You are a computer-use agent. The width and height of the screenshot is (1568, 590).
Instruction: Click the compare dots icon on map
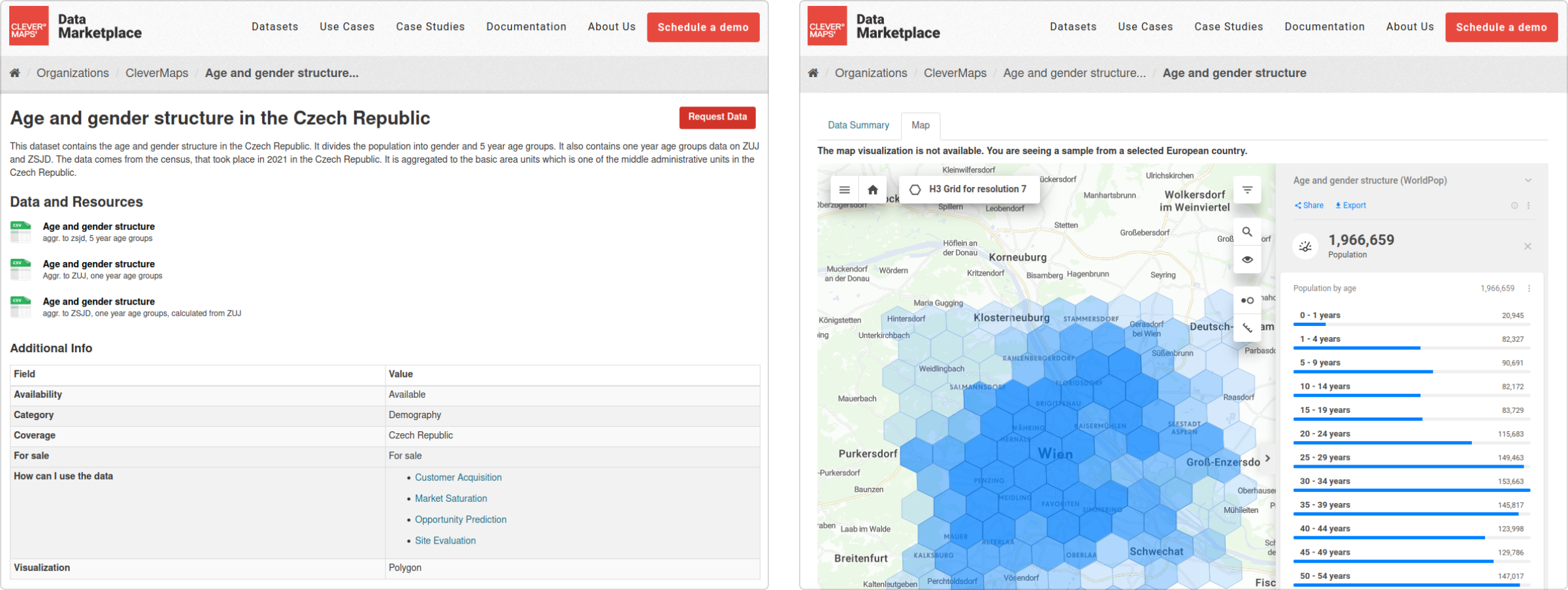[1247, 301]
